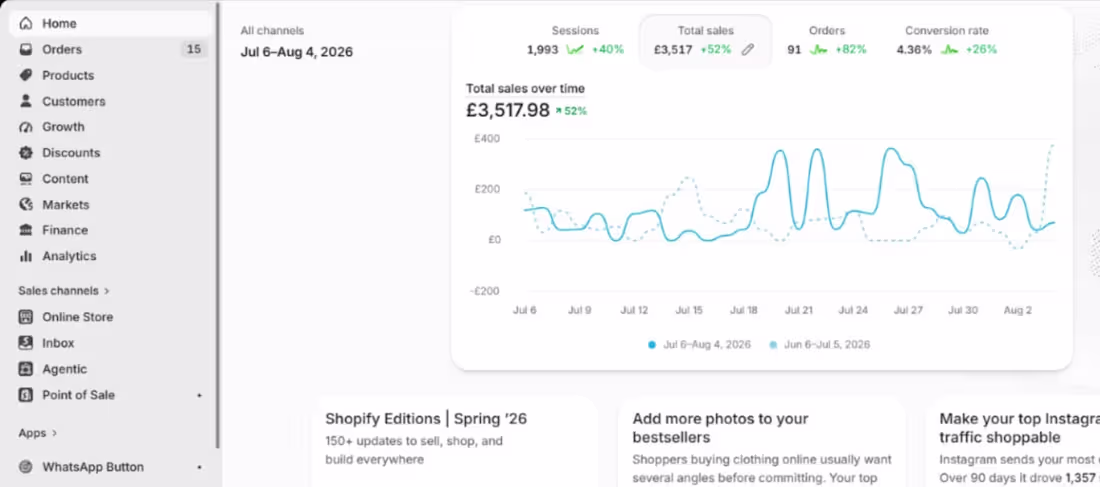Image resolution: width=1100 pixels, height=487 pixels.
Task: Show the Orders metric with 91 orders
Action: 826,41
